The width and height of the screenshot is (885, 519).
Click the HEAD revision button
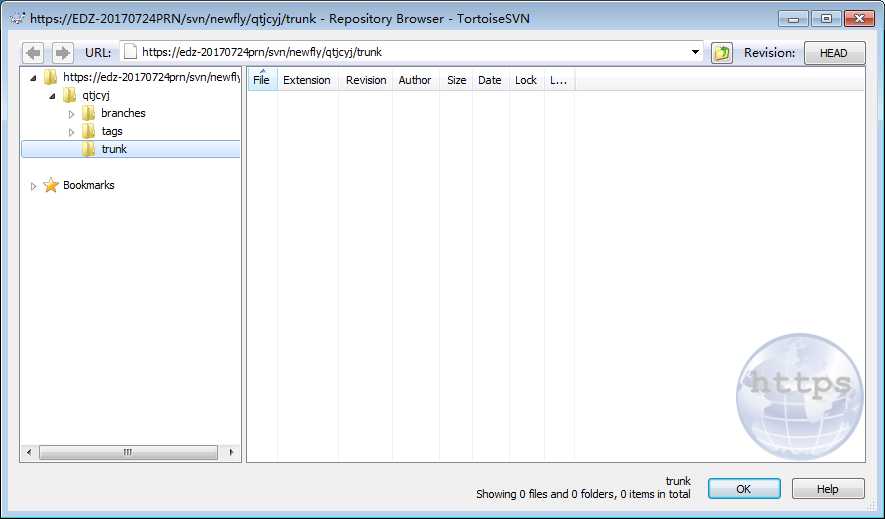(834, 53)
